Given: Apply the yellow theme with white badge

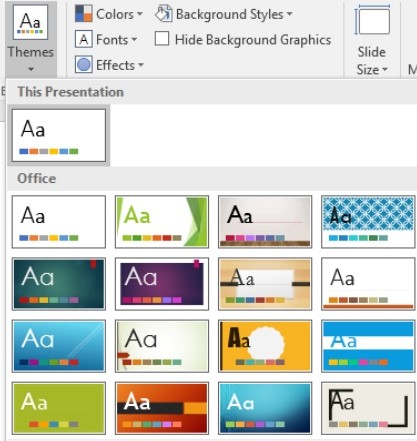Looking at the screenshot, I should [265, 346].
